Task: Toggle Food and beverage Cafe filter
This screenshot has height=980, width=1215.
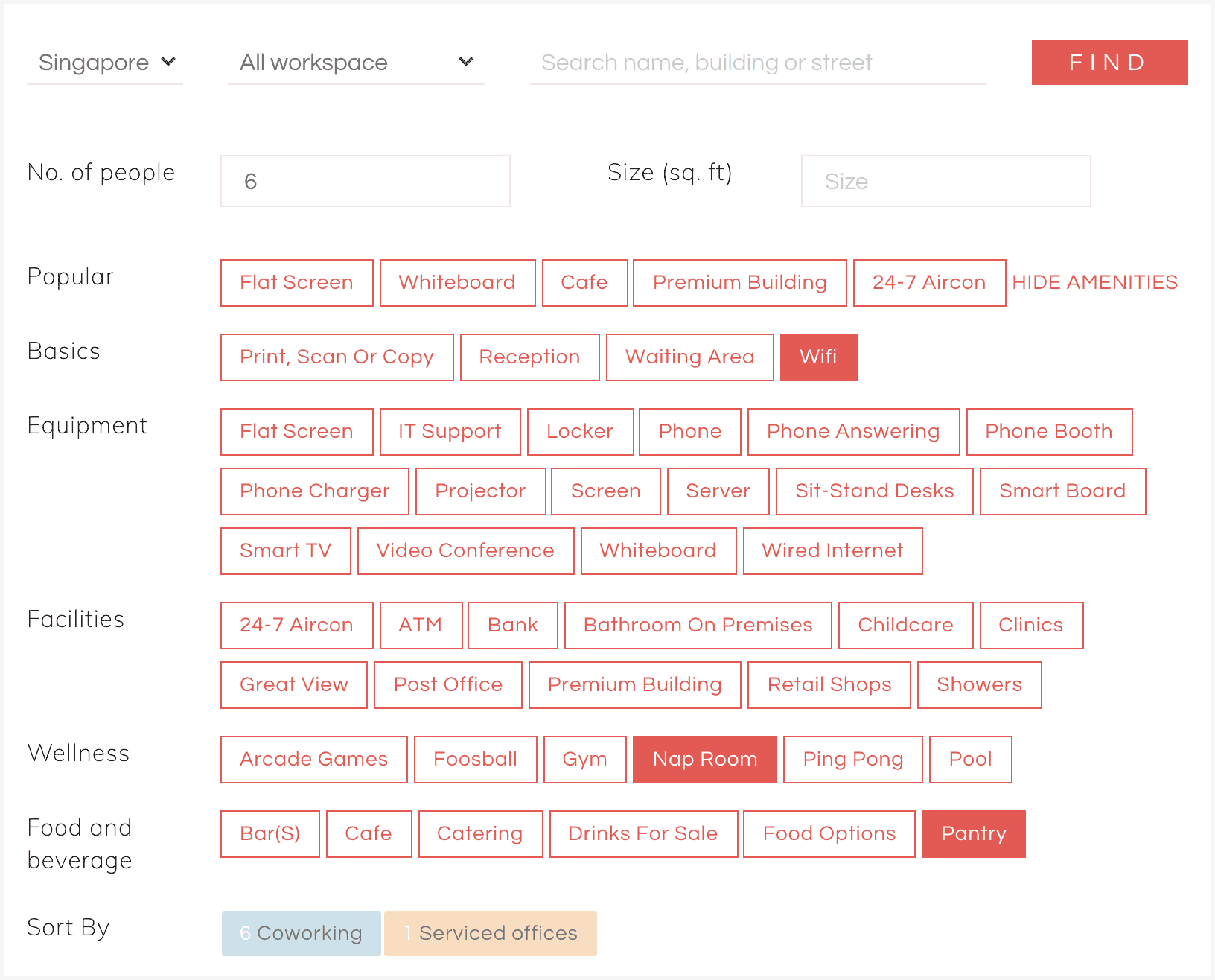Action: [x=369, y=834]
